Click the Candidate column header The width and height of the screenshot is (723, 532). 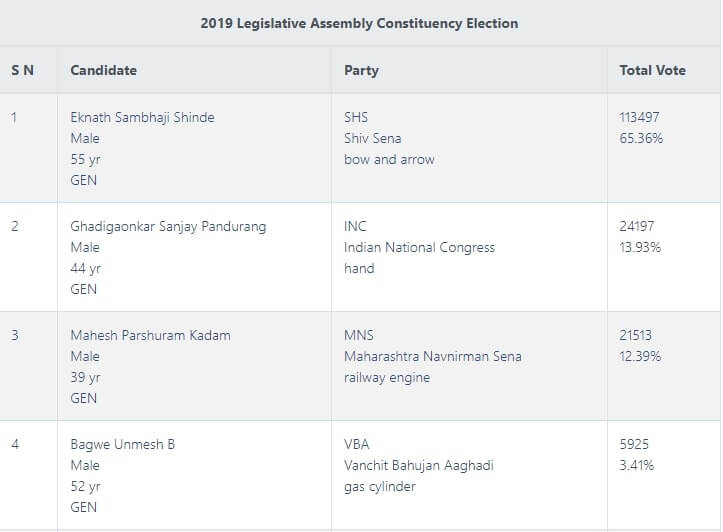click(104, 70)
